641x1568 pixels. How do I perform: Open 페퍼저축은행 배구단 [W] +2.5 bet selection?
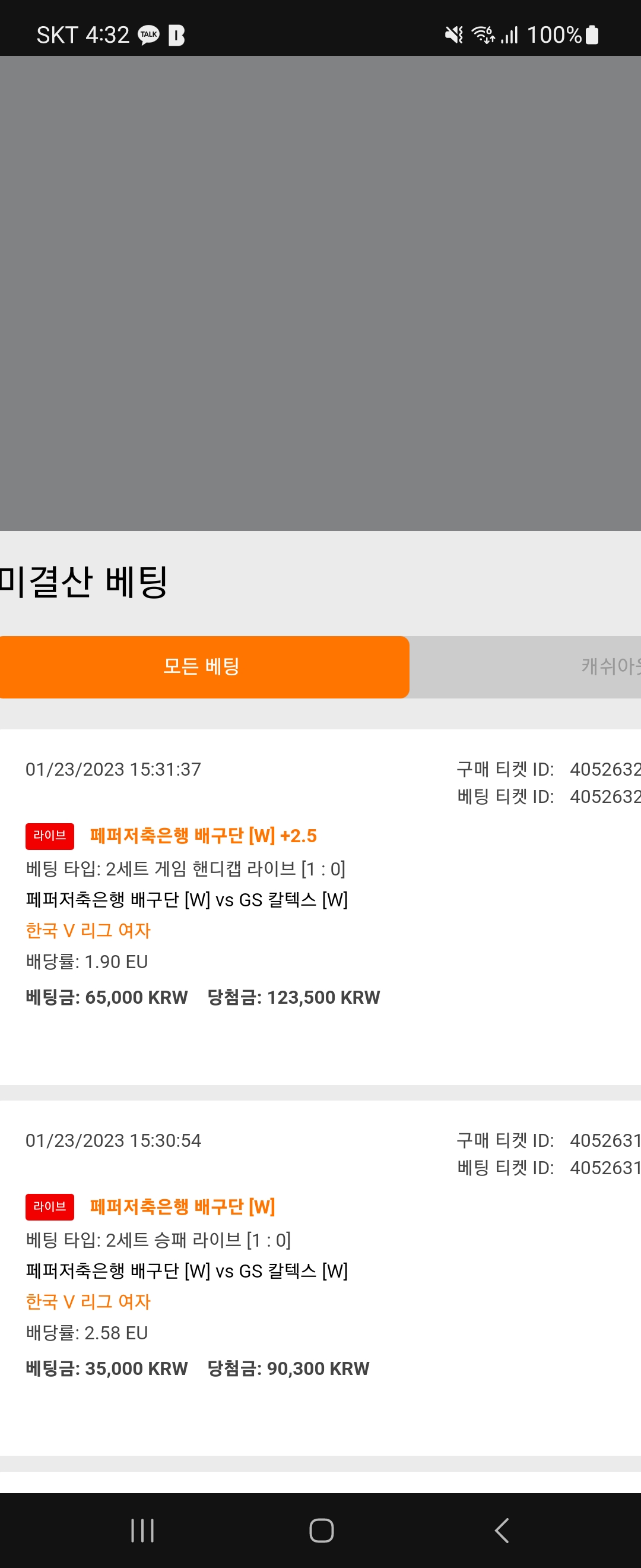point(203,836)
